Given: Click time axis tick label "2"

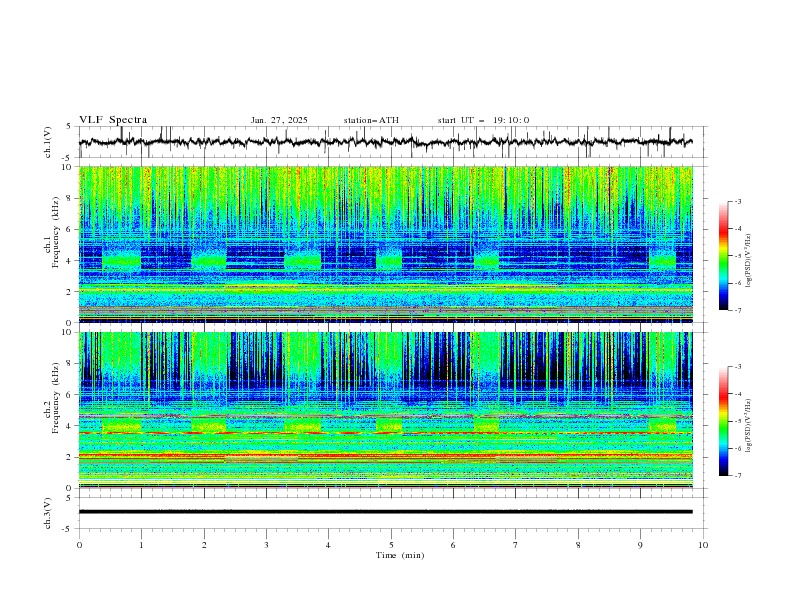Looking at the screenshot, I should pos(204,545).
